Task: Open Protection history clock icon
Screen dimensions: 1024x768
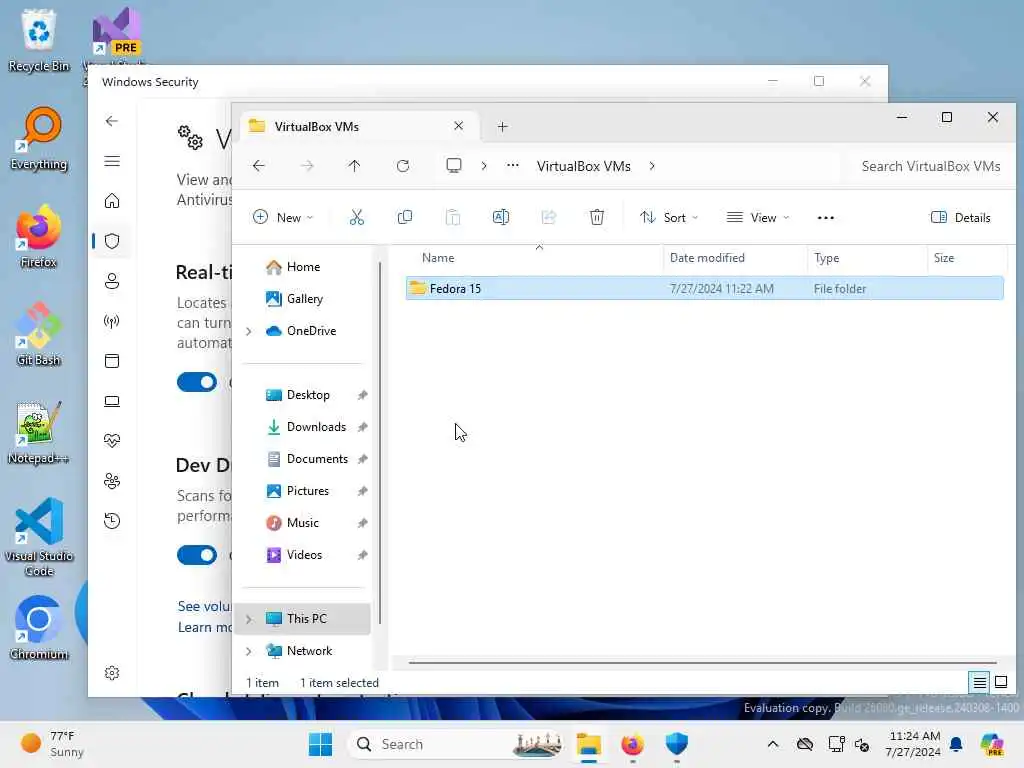Action: [112, 520]
